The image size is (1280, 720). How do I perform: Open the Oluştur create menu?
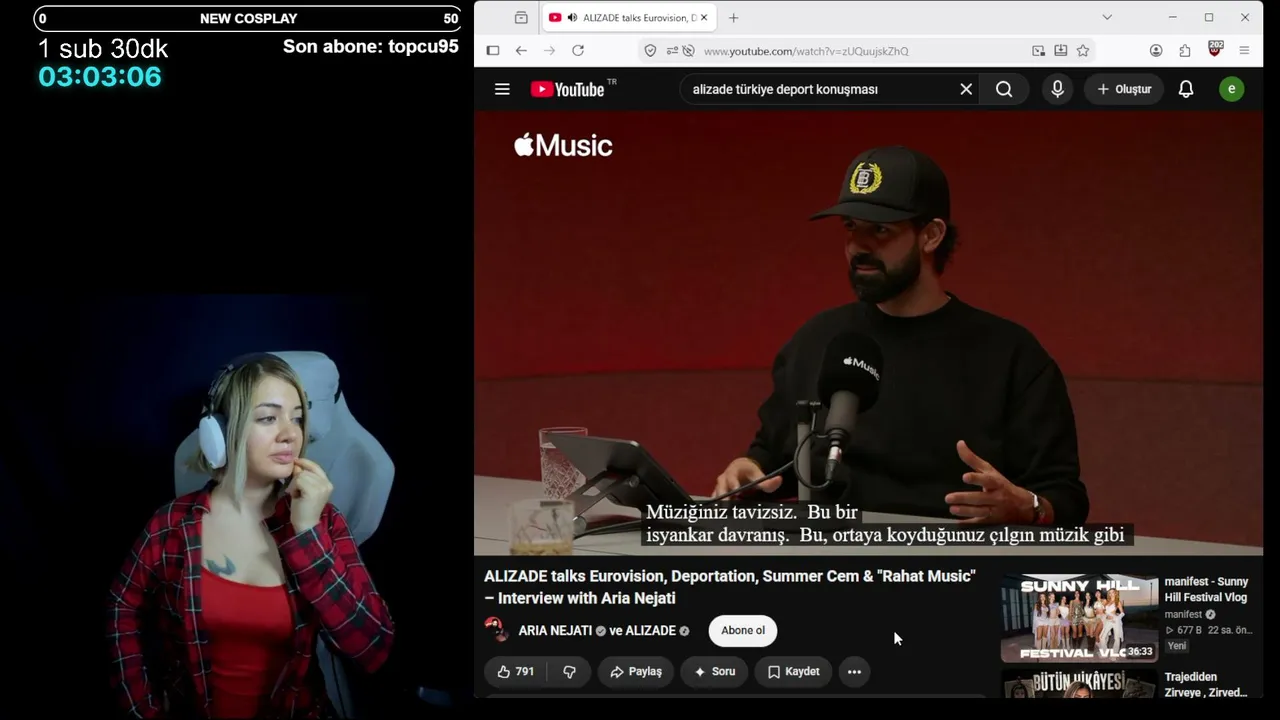click(x=1124, y=89)
